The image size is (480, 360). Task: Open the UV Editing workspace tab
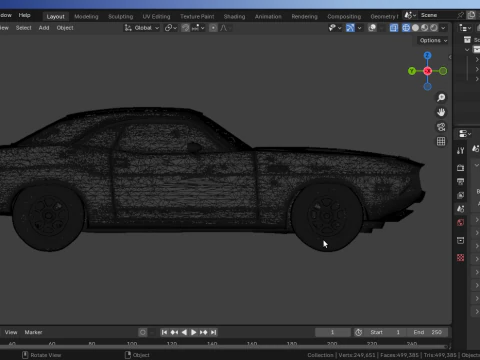coord(156,16)
